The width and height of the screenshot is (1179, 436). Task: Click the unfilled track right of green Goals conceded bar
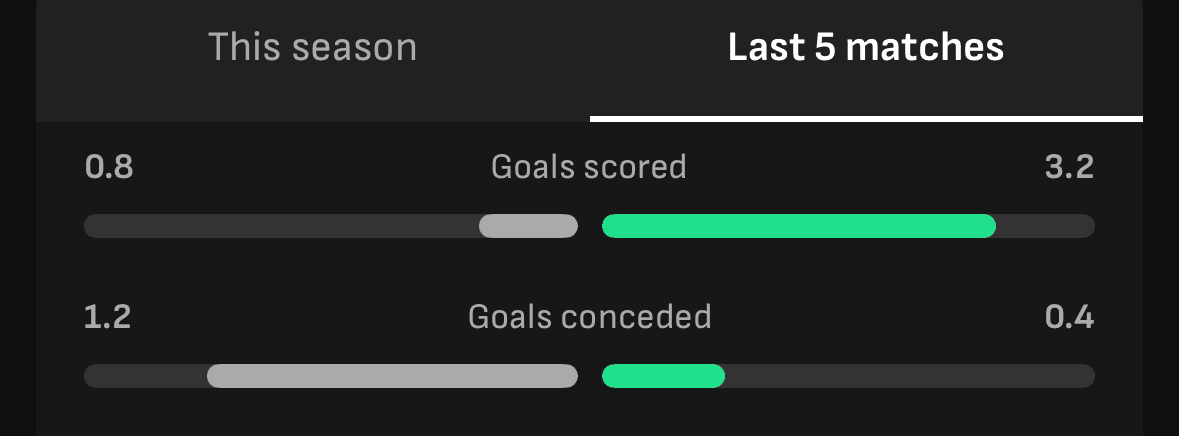[910, 376]
